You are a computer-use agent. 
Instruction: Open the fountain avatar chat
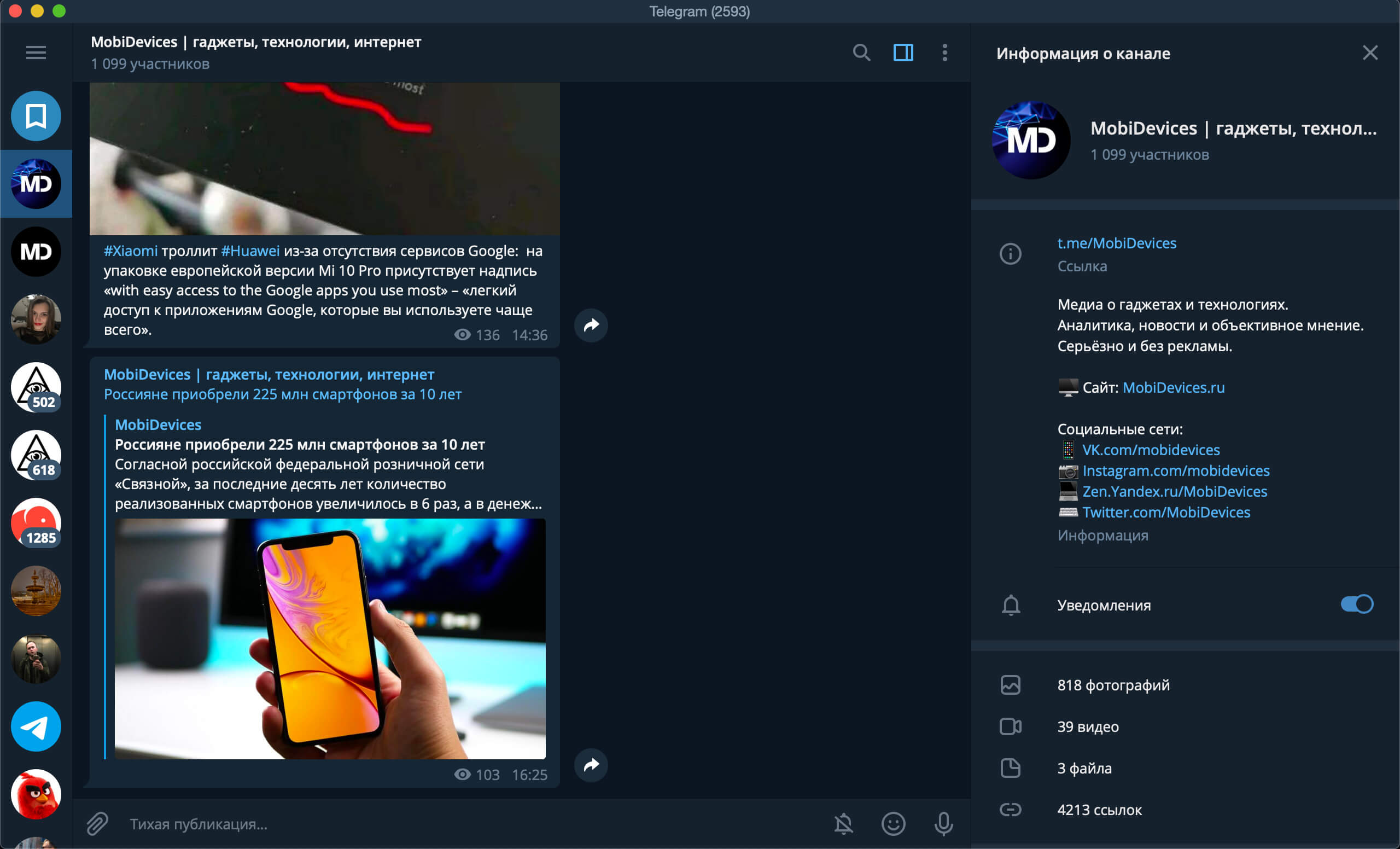[36, 590]
